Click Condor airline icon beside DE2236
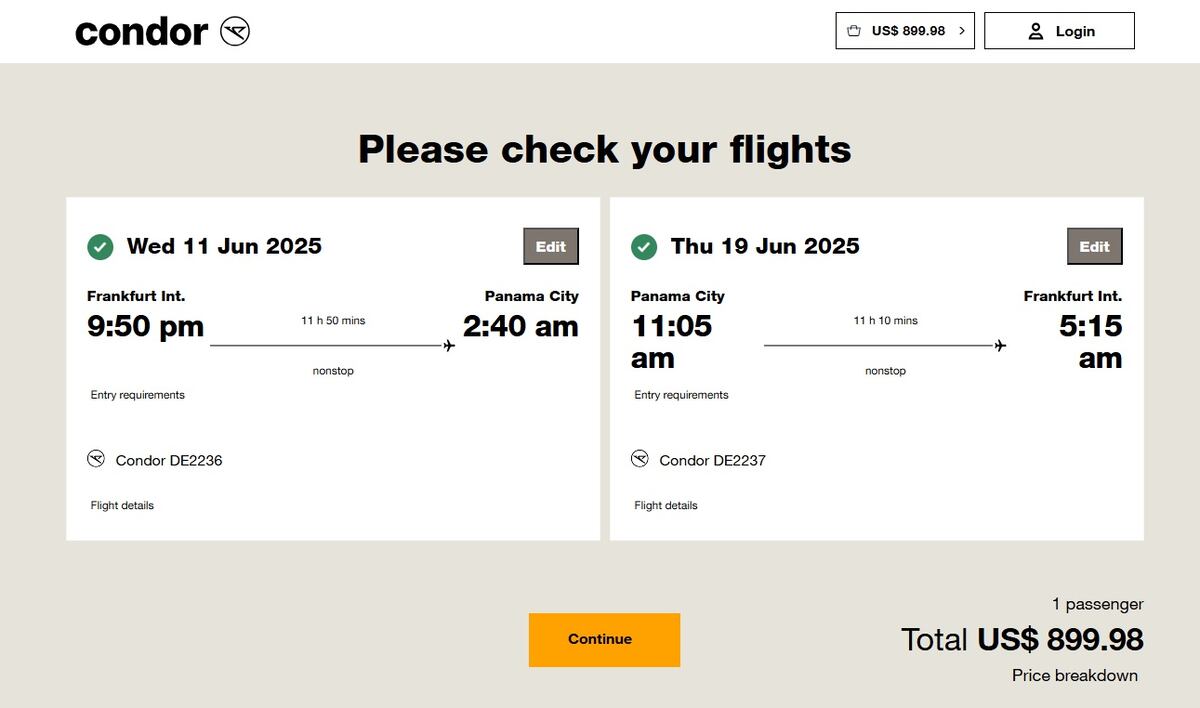The width and height of the screenshot is (1200, 708). (96, 459)
